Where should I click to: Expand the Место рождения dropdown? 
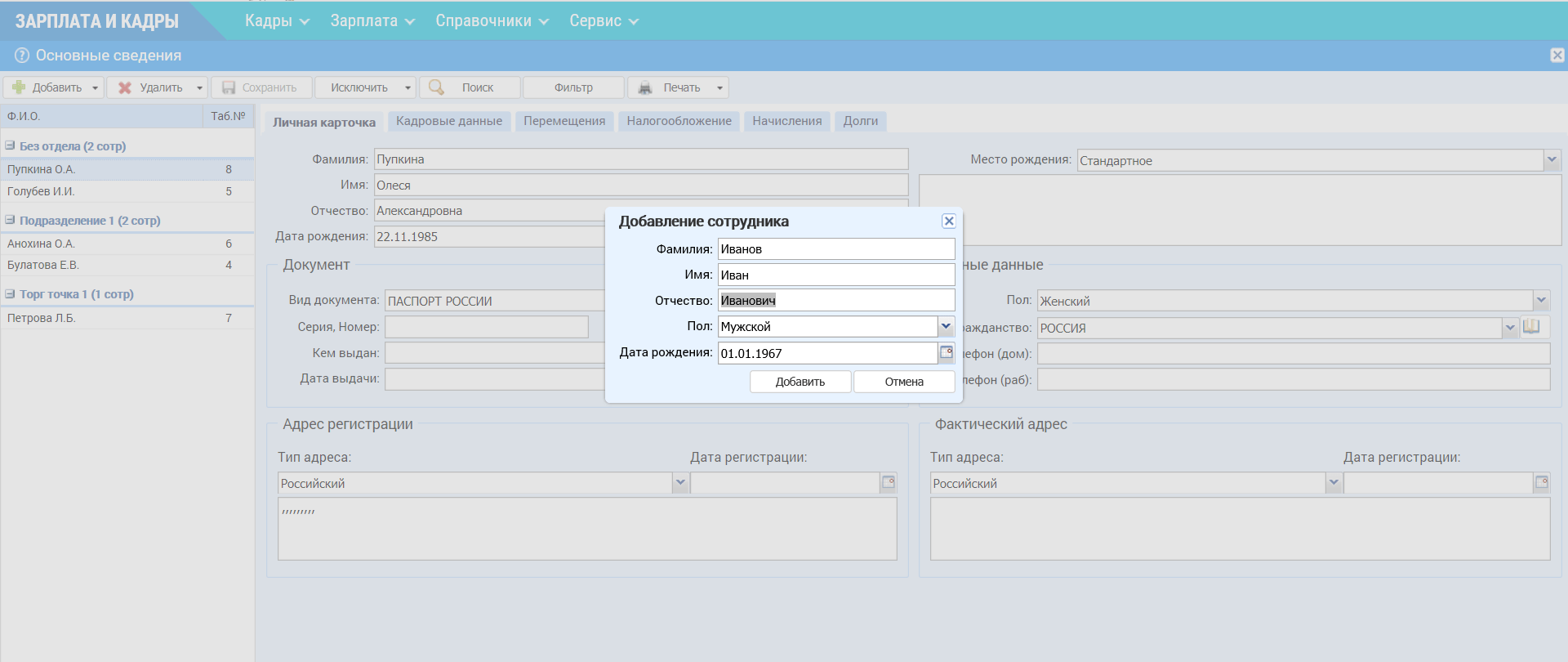click(x=1552, y=160)
